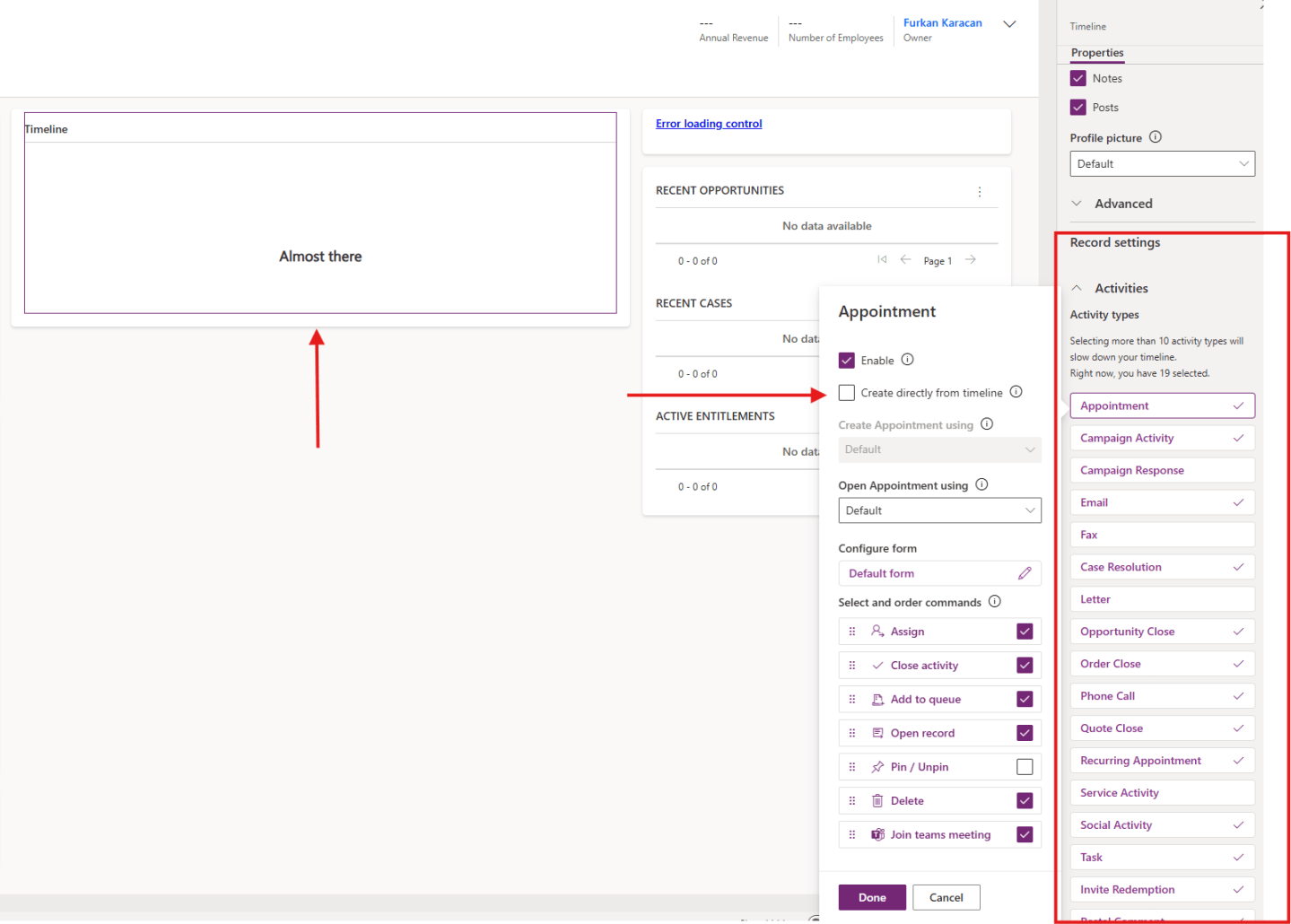Image resolution: width=1291 pixels, height=924 pixels.
Task: Click the pencil icon on Default form
Action: tap(1025, 573)
